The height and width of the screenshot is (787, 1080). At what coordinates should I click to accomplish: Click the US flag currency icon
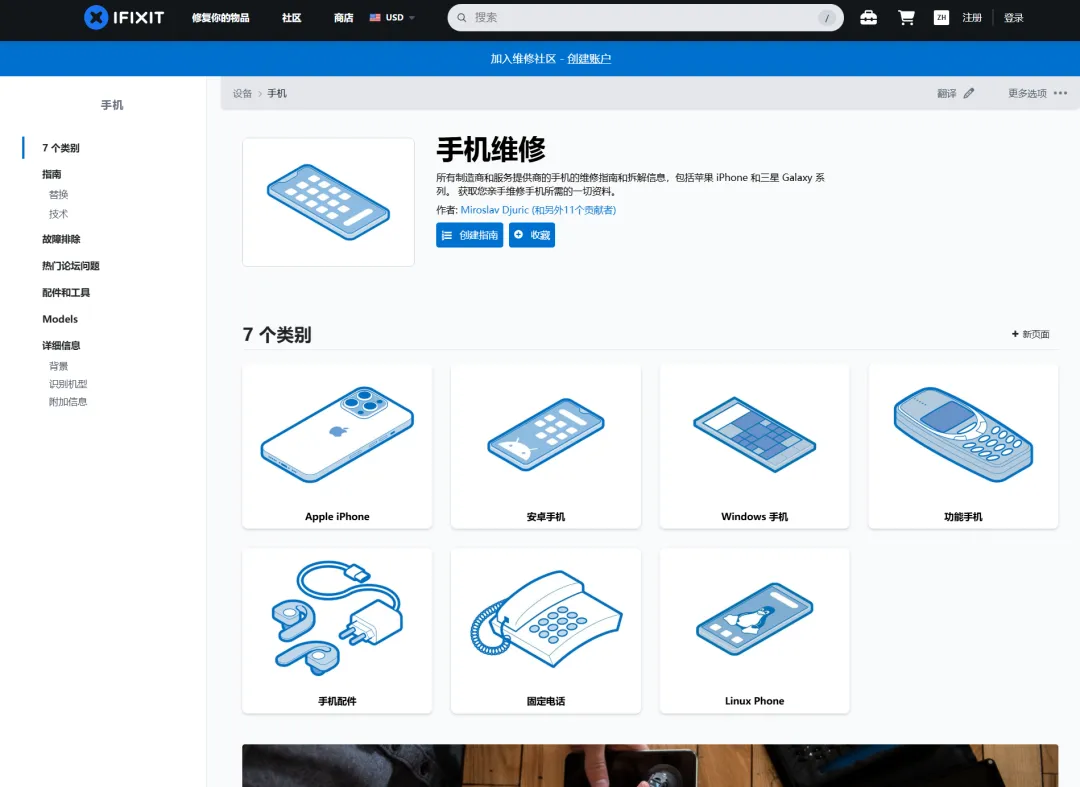[375, 17]
